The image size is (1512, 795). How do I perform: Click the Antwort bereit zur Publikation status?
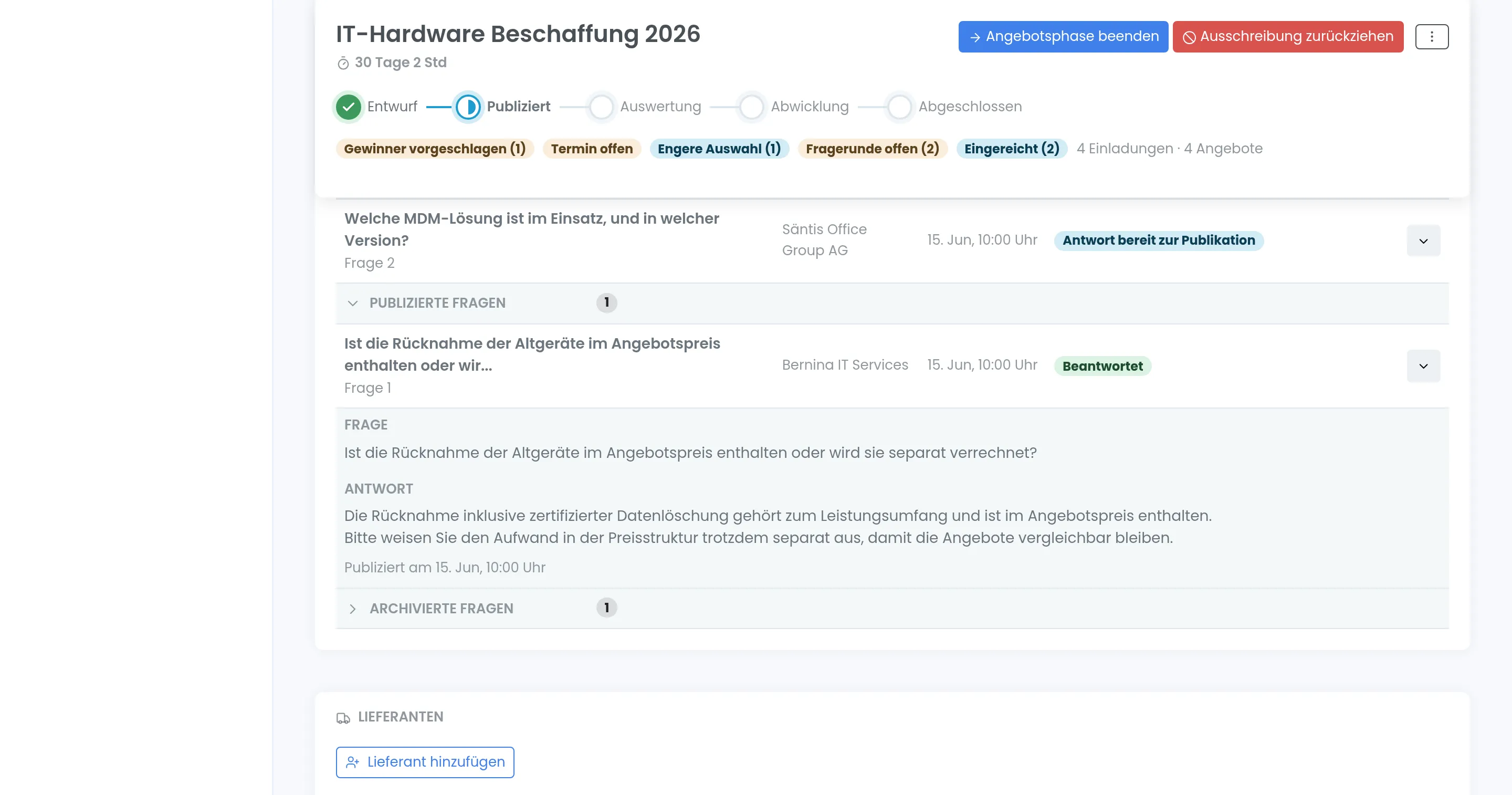click(x=1159, y=240)
